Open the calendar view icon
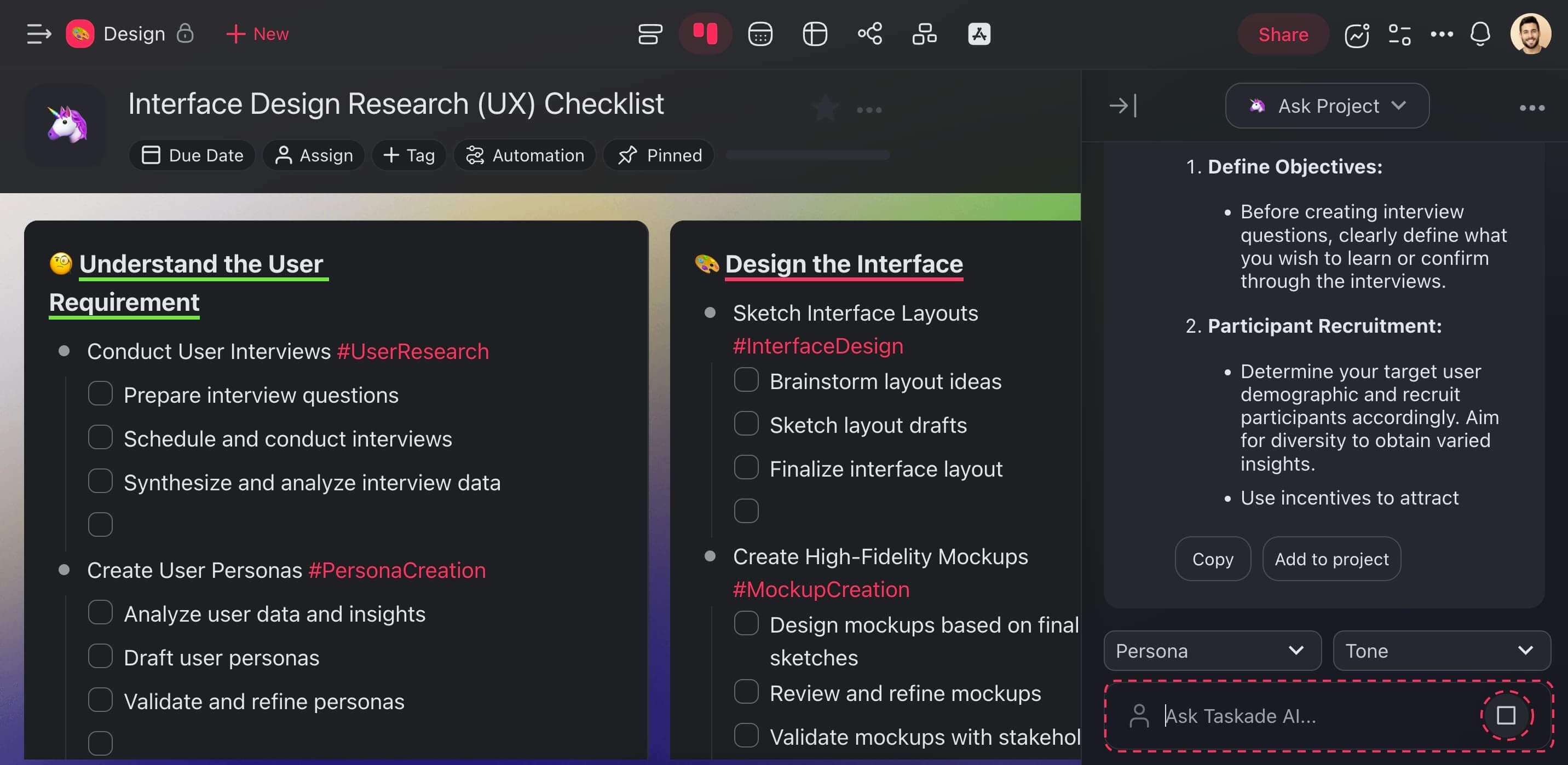Image resolution: width=1568 pixels, height=765 pixels. pos(760,34)
